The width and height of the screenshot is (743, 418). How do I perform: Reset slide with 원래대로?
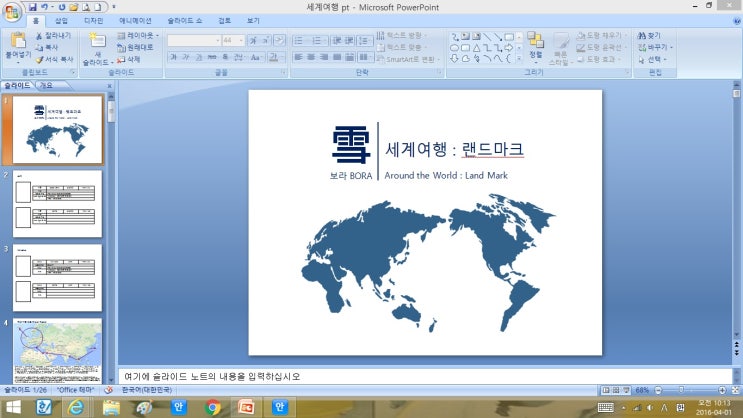[135, 47]
